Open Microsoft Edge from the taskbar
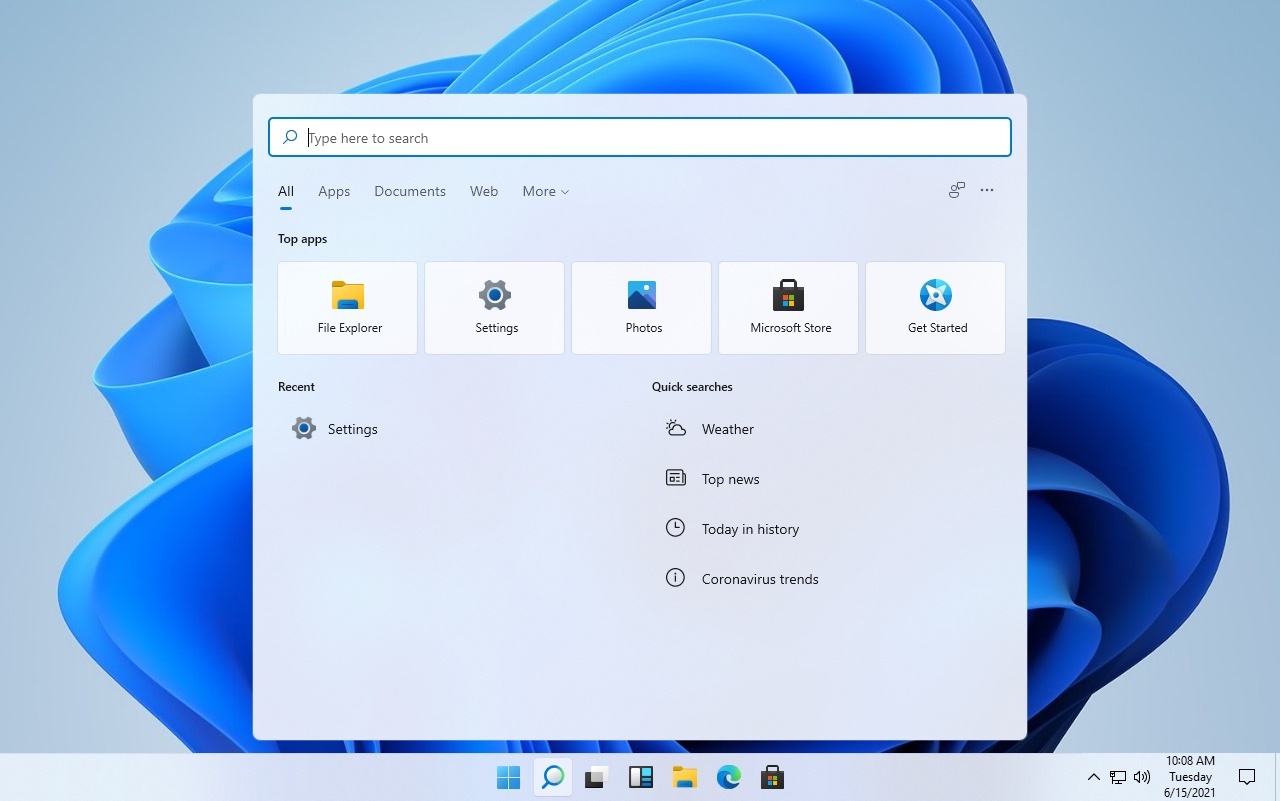1280x801 pixels. point(728,777)
